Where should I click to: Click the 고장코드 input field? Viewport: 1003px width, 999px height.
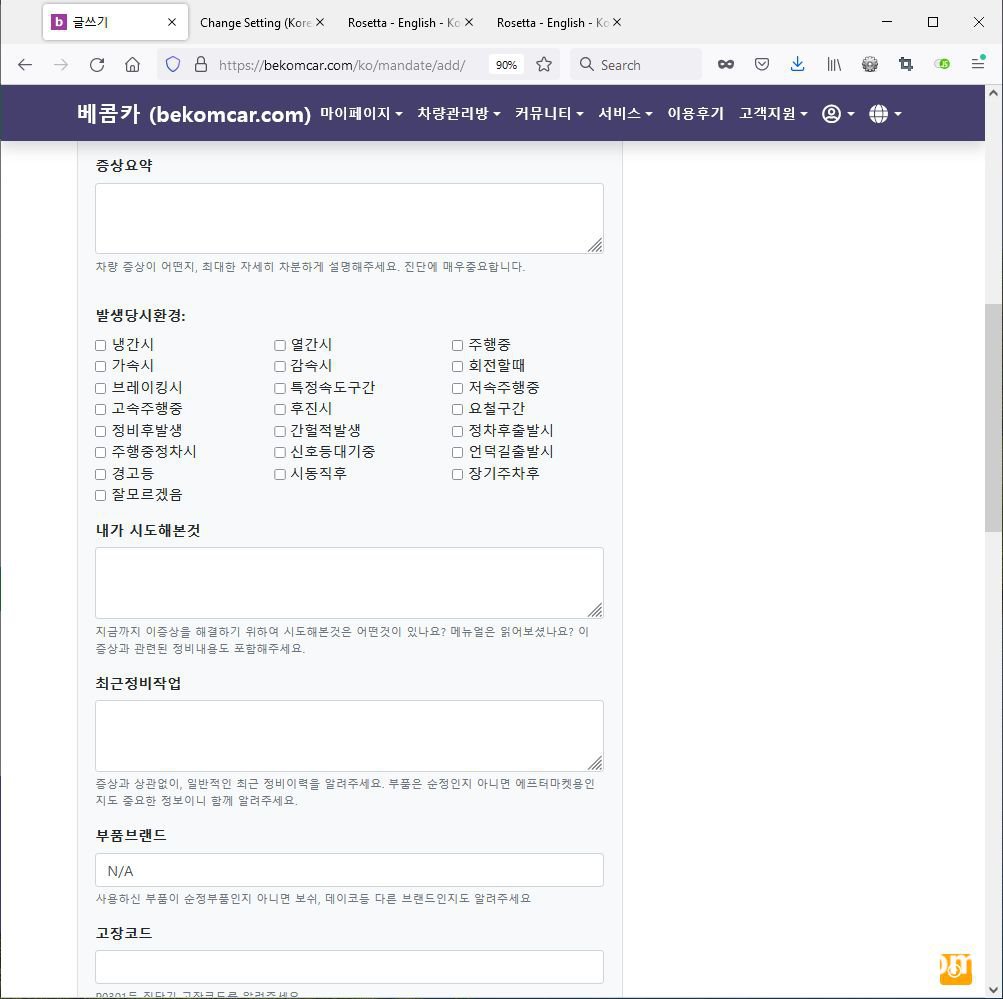[x=349, y=967]
